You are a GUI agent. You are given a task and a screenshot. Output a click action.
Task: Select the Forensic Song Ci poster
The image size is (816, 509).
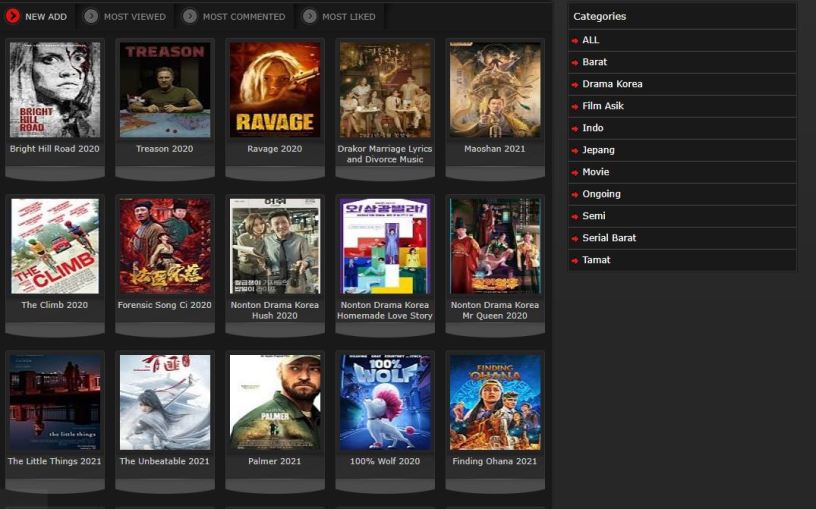pyautogui.click(x=165, y=246)
